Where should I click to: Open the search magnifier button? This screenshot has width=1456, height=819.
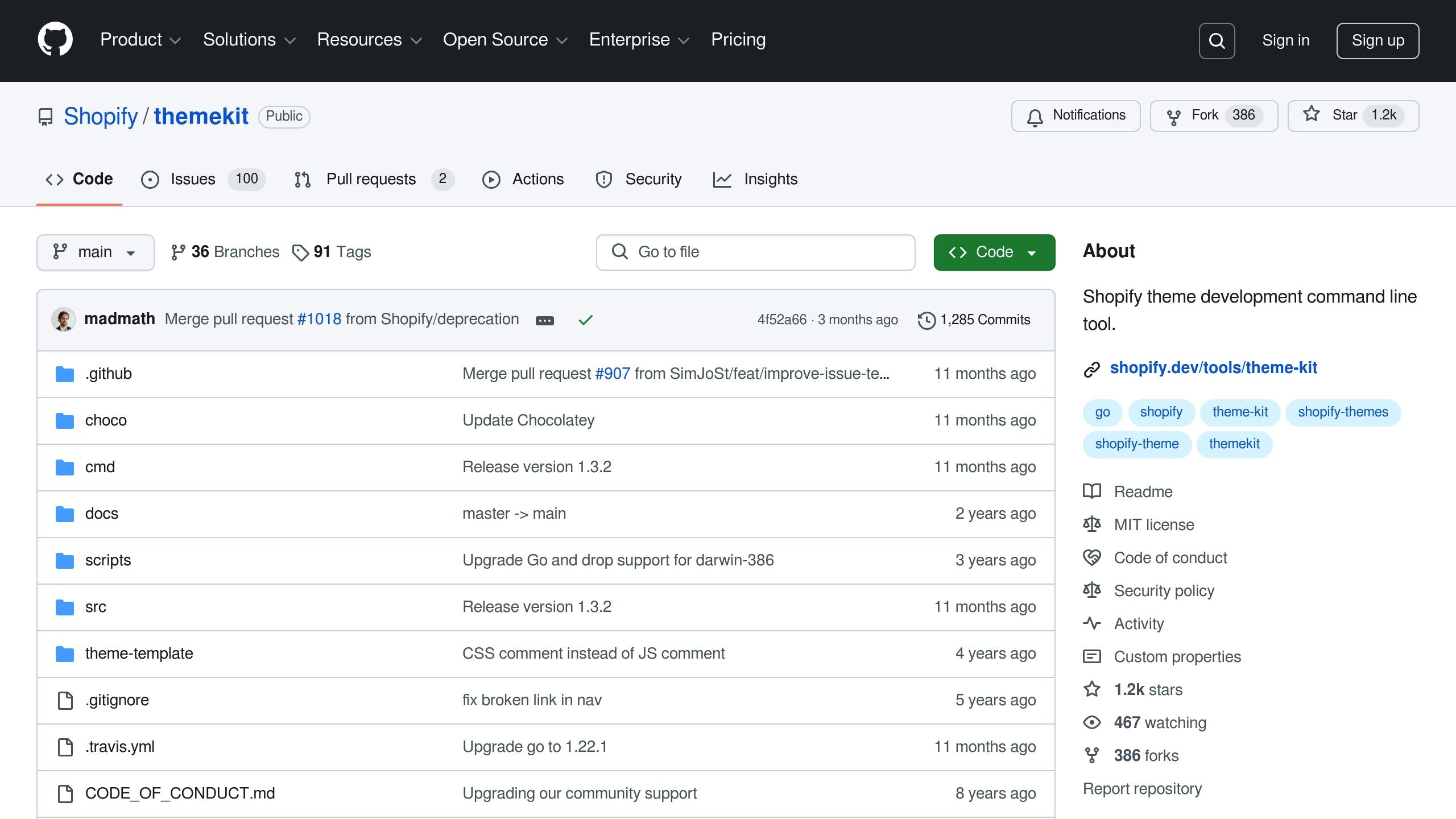[x=1217, y=41]
